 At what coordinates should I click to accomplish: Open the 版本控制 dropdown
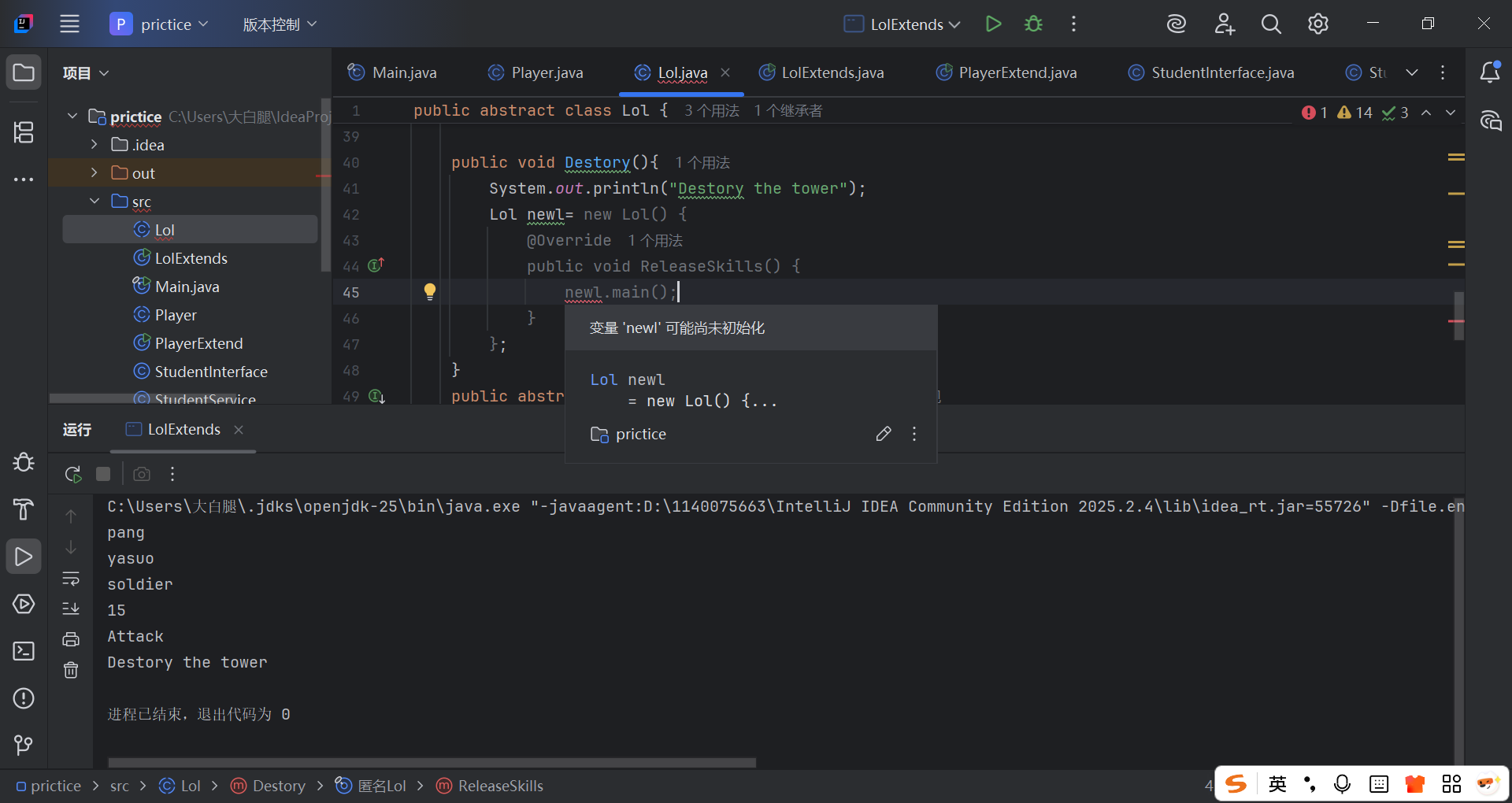click(x=280, y=24)
